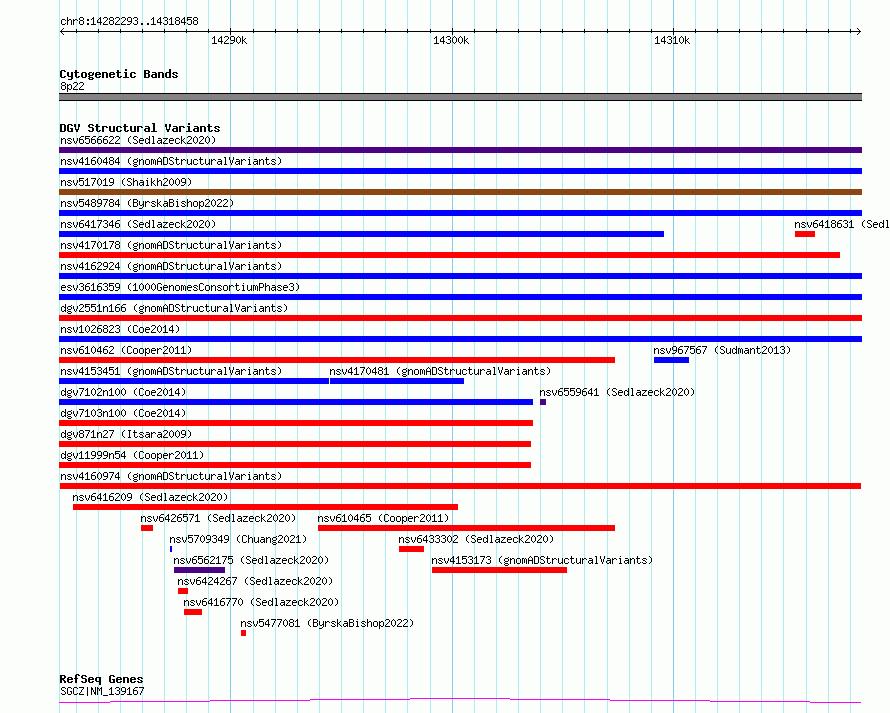890x713 pixels.
Task: Open dgv2551n166 gnomAD variant label
Action: tap(174, 308)
